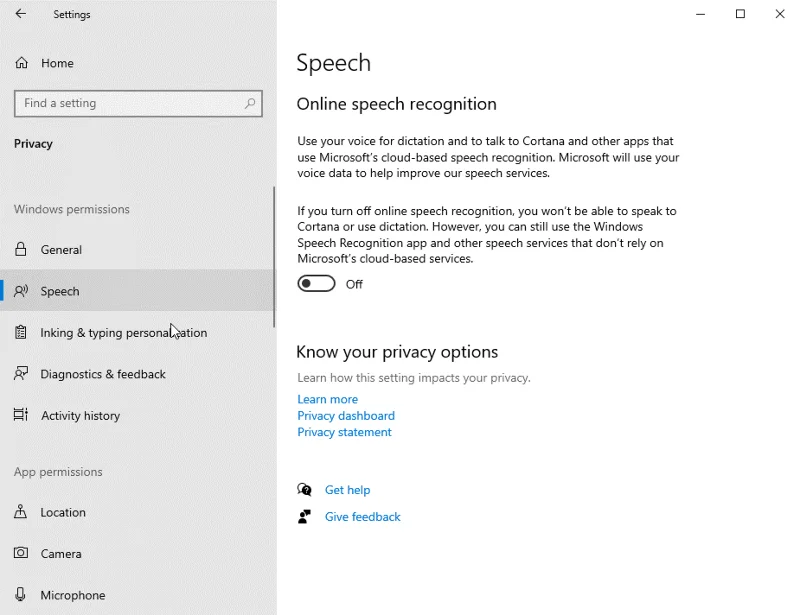Image resolution: width=800 pixels, height=615 pixels.
Task: Click the search magnifier icon
Action: pyautogui.click(x=250, y=103)
